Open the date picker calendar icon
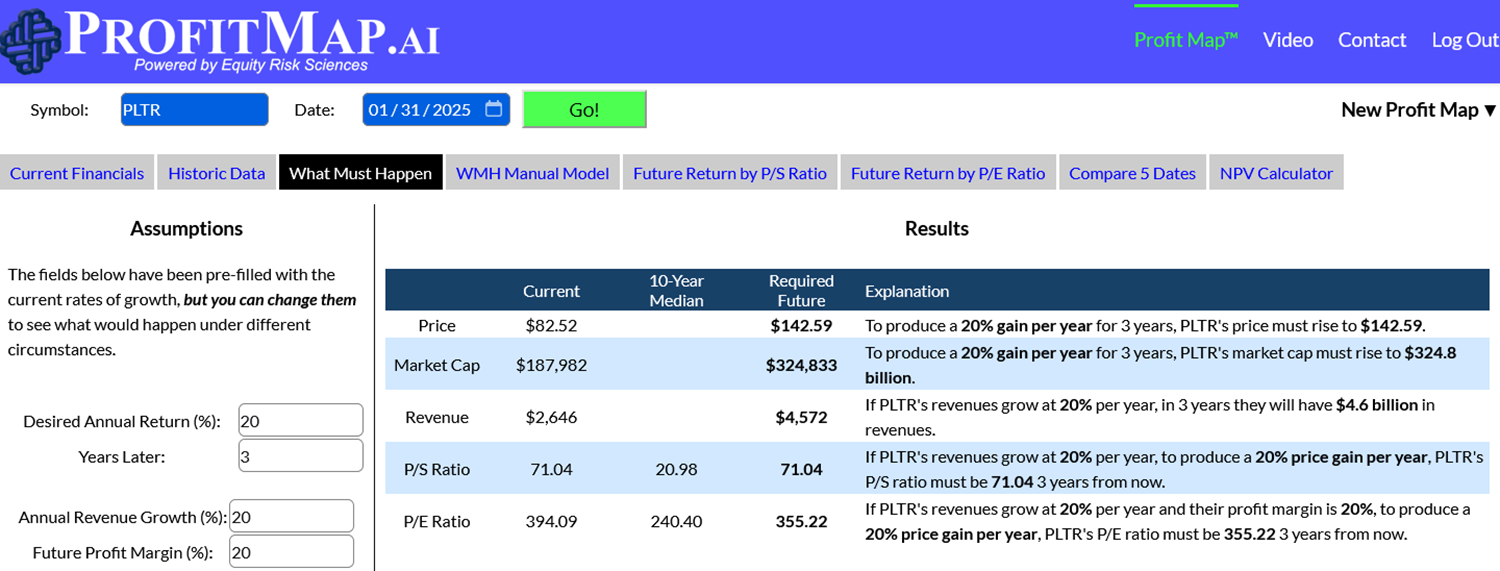Image resolution: width=1500 pixels, height=571 pixels. click(493, 109)
